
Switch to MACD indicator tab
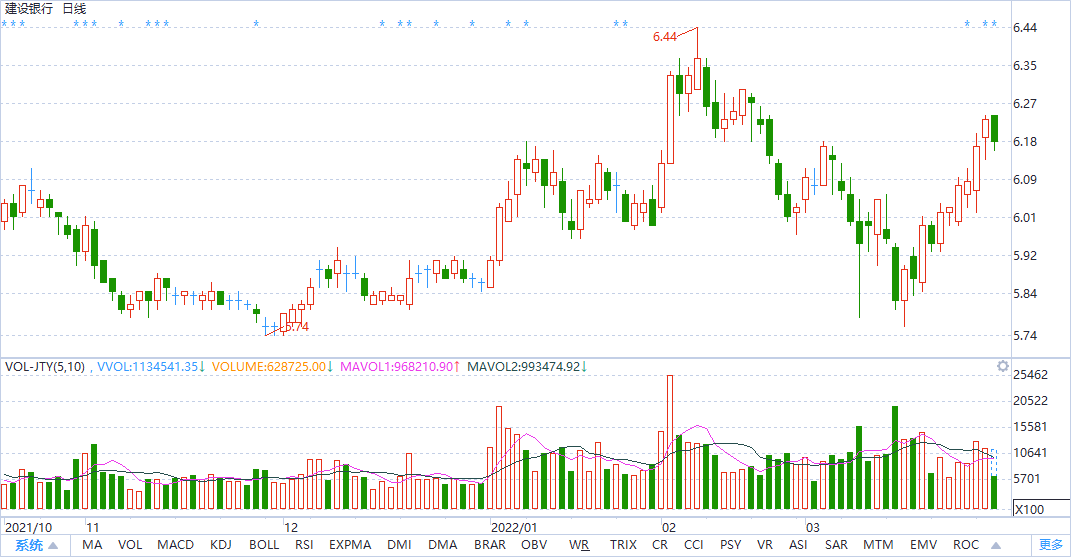(176, 545)
